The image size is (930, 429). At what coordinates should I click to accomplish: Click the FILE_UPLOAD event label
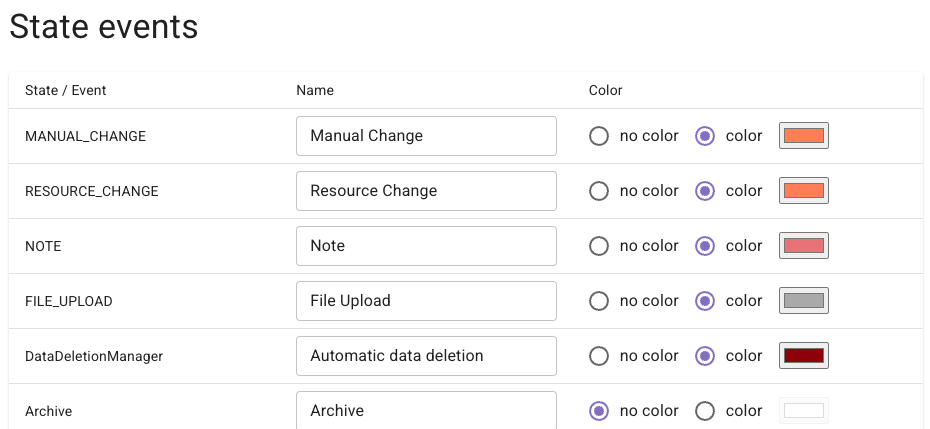(69, 301)
